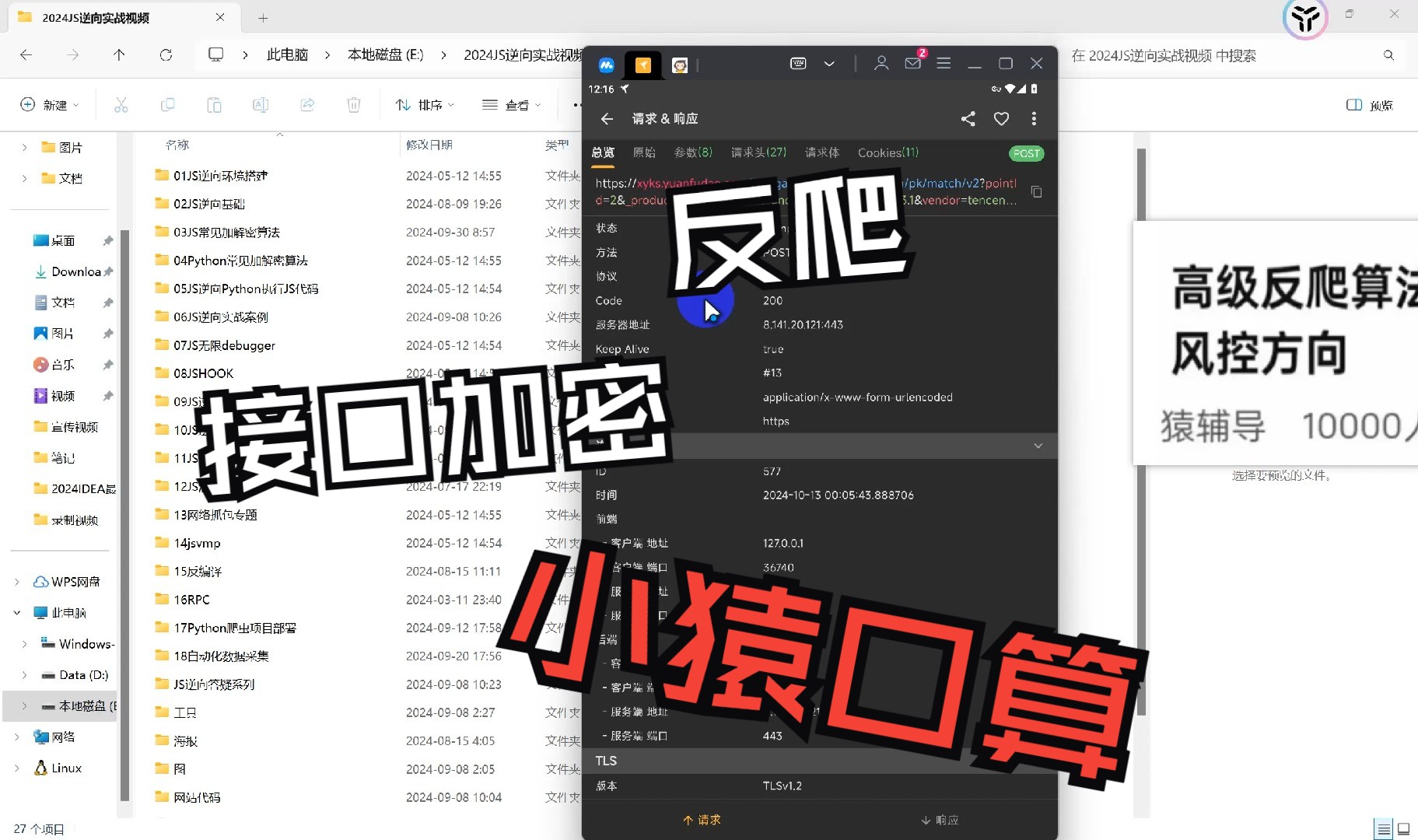Click 此电脑 in address breadcrumb

point(287,55)
